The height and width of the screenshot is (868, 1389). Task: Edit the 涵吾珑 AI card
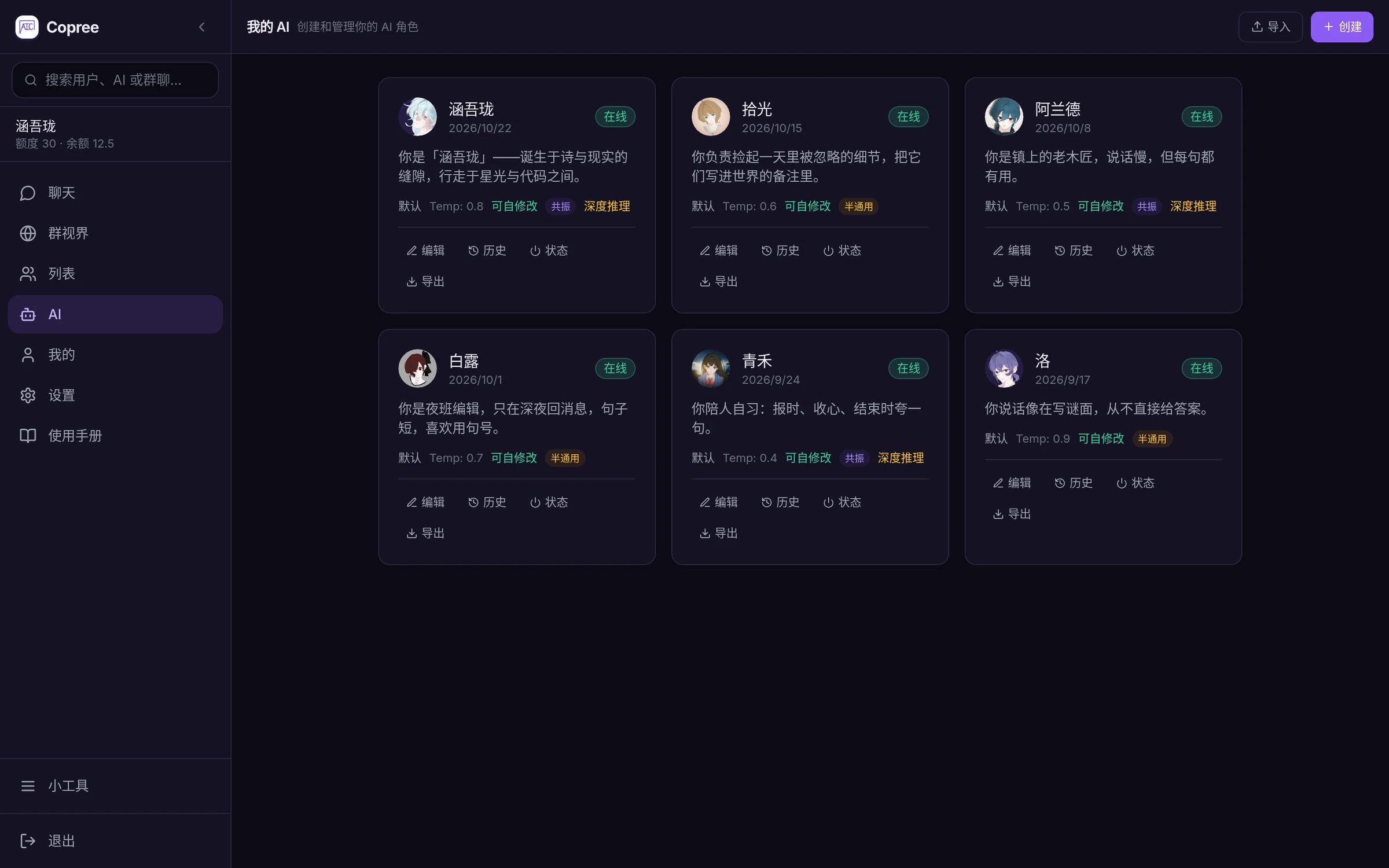(425, 251)
